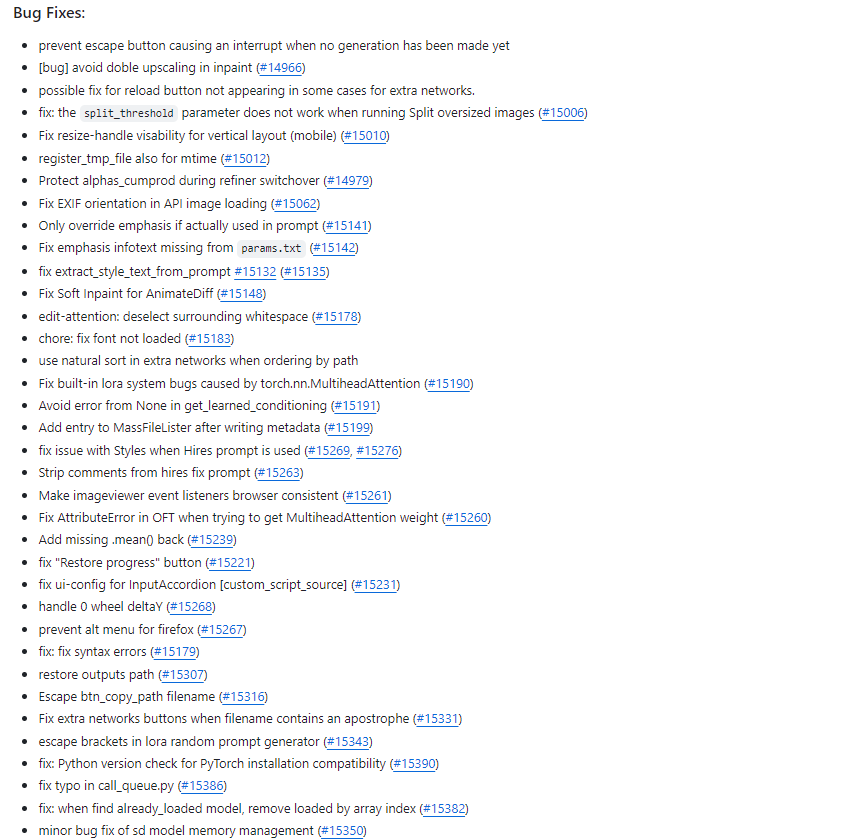Open pull request link #14966
Screen dimensions: 868x840
point(281,68)
